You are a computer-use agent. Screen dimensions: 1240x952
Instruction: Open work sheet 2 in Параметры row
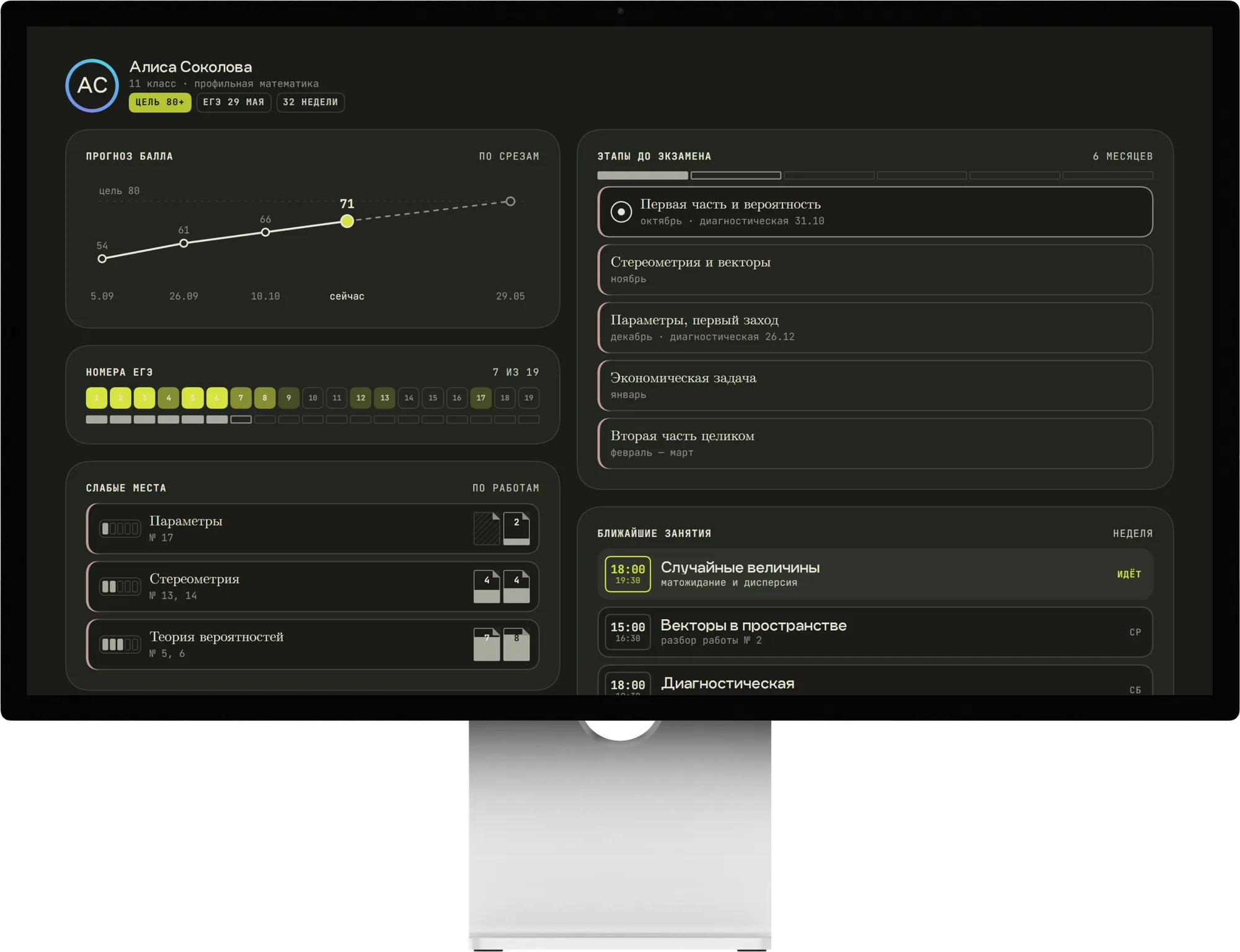point(516,529)
